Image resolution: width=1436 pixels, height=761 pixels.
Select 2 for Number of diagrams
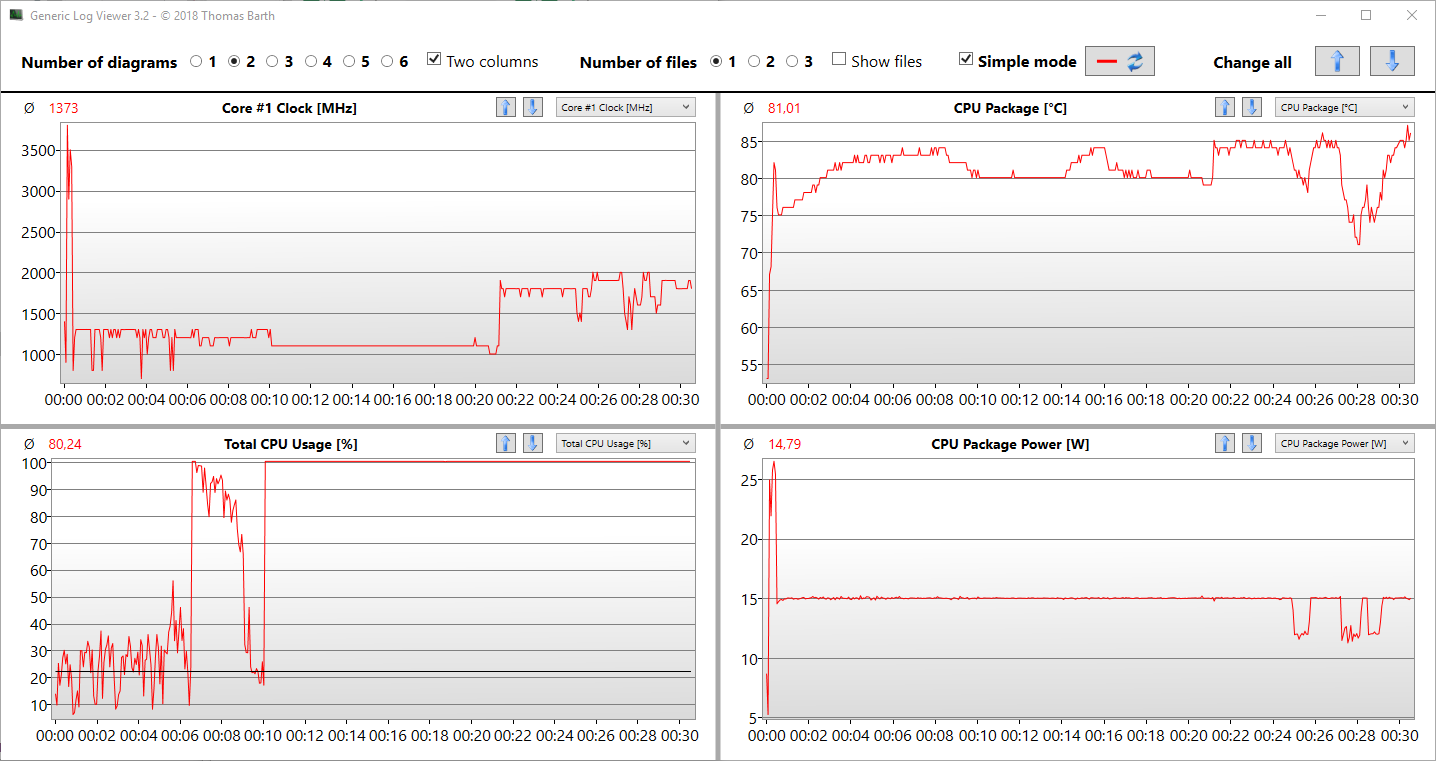coord(234,62)
